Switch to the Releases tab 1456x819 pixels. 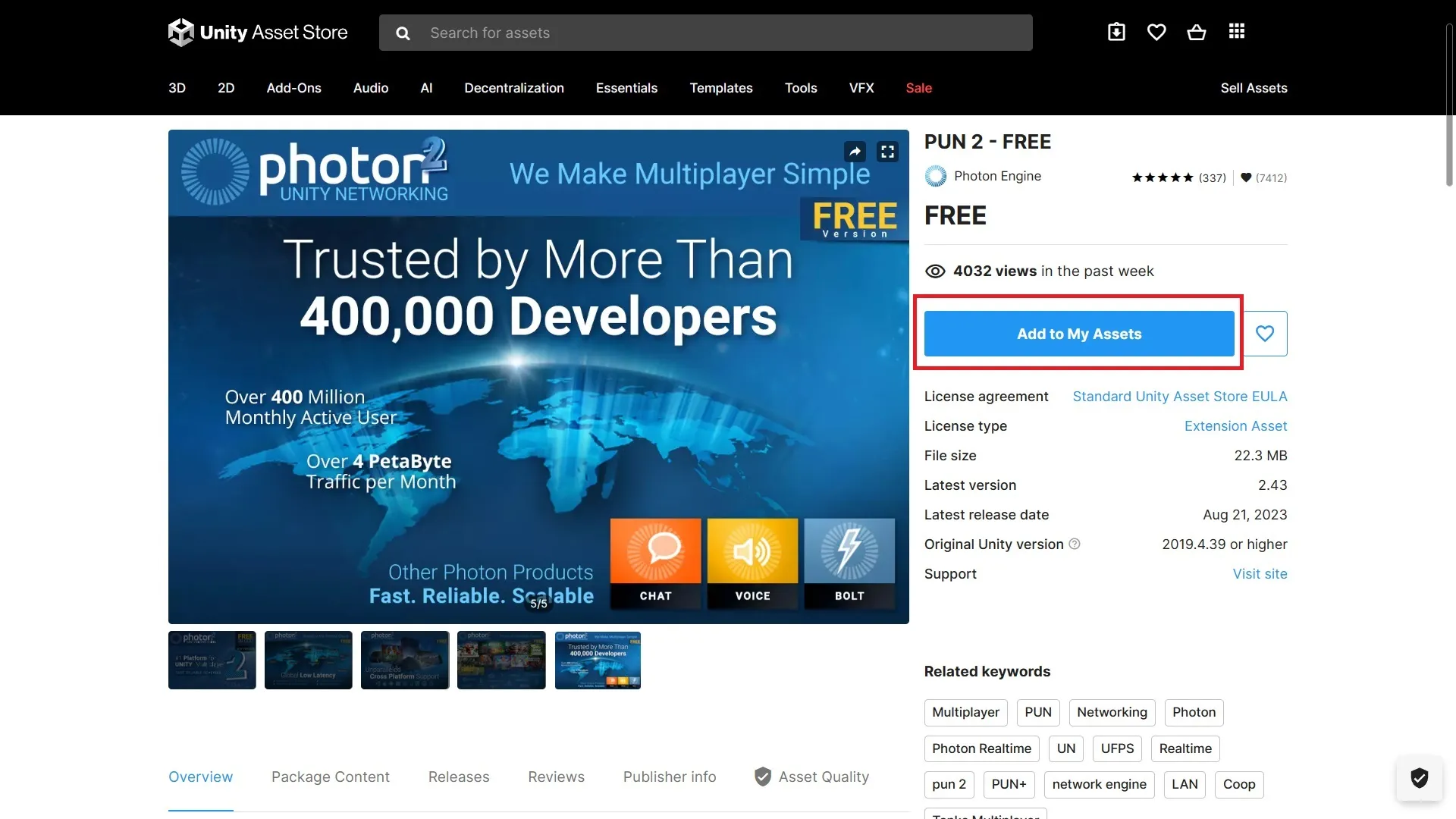[x=459, y=777]
